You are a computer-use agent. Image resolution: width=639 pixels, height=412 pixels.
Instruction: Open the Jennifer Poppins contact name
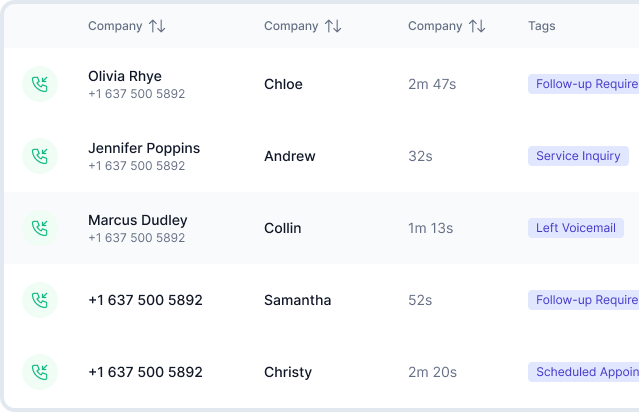[144, 148]
